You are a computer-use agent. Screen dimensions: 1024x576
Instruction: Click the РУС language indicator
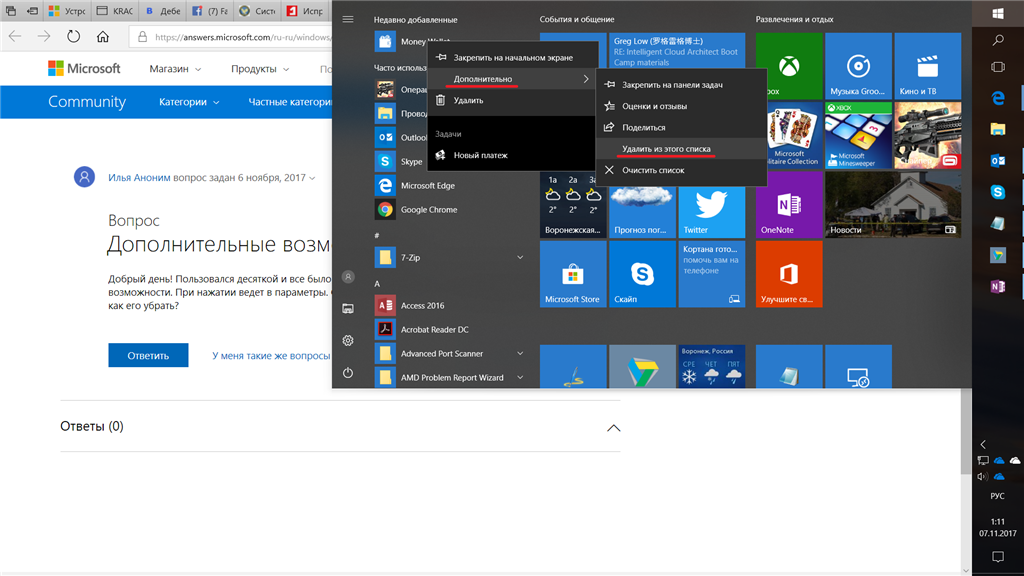point(997,496)
